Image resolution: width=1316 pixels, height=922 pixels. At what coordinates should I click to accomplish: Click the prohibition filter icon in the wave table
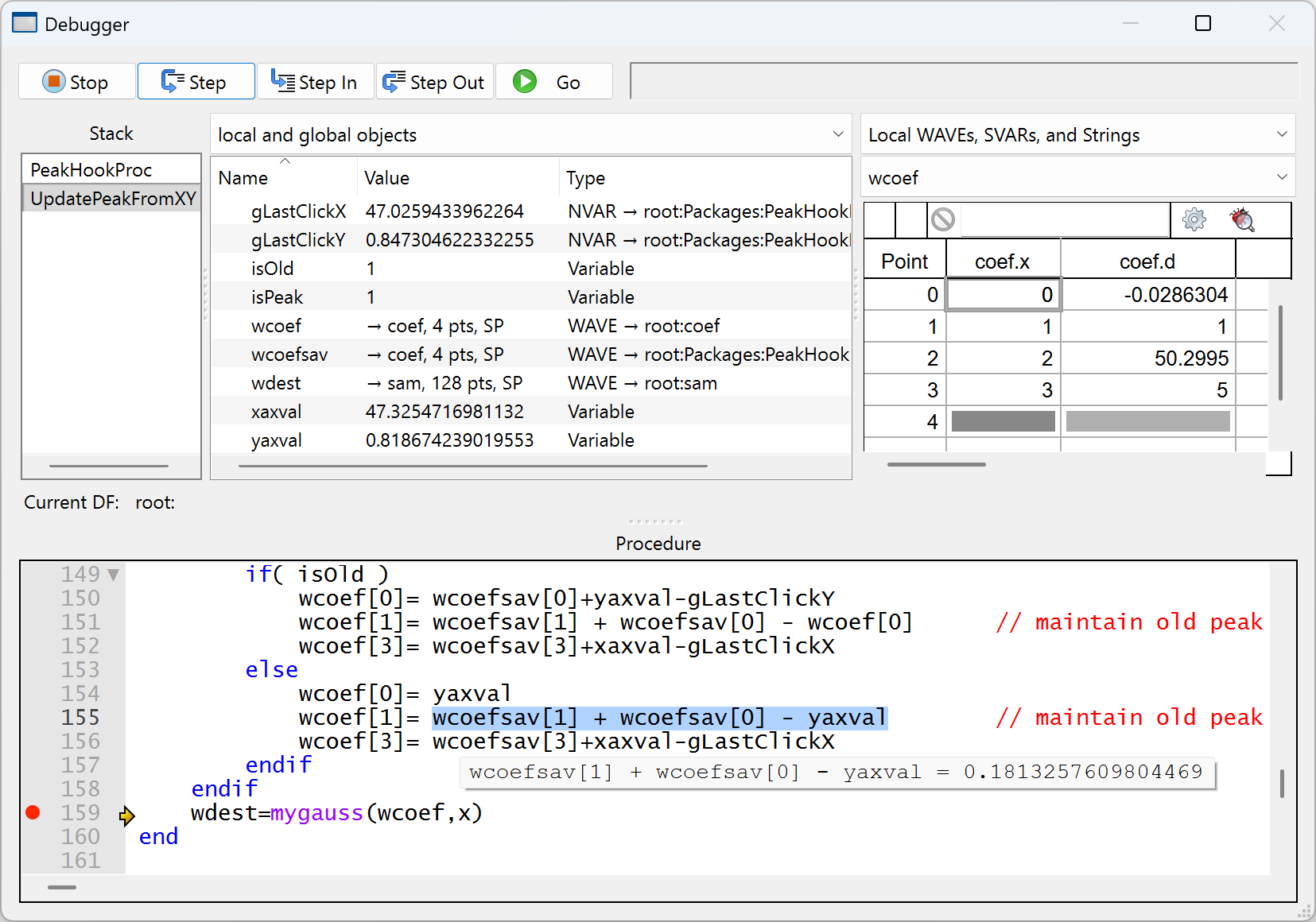943,219
